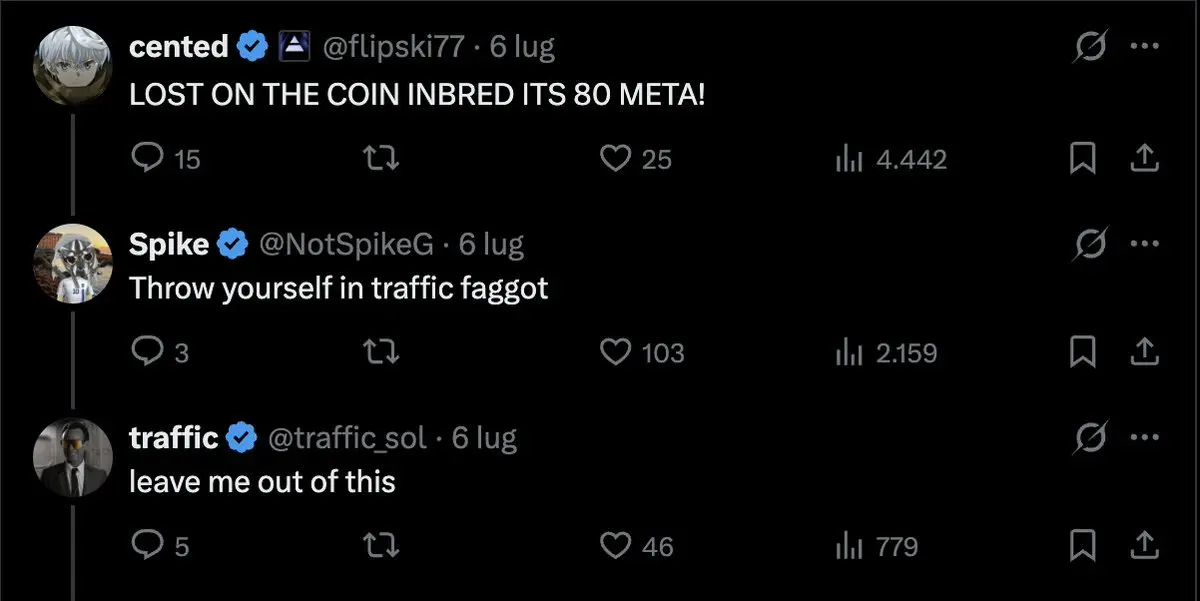Repost cented's tweet
The width and height of the screenshot is (1200, 601).
385,159
